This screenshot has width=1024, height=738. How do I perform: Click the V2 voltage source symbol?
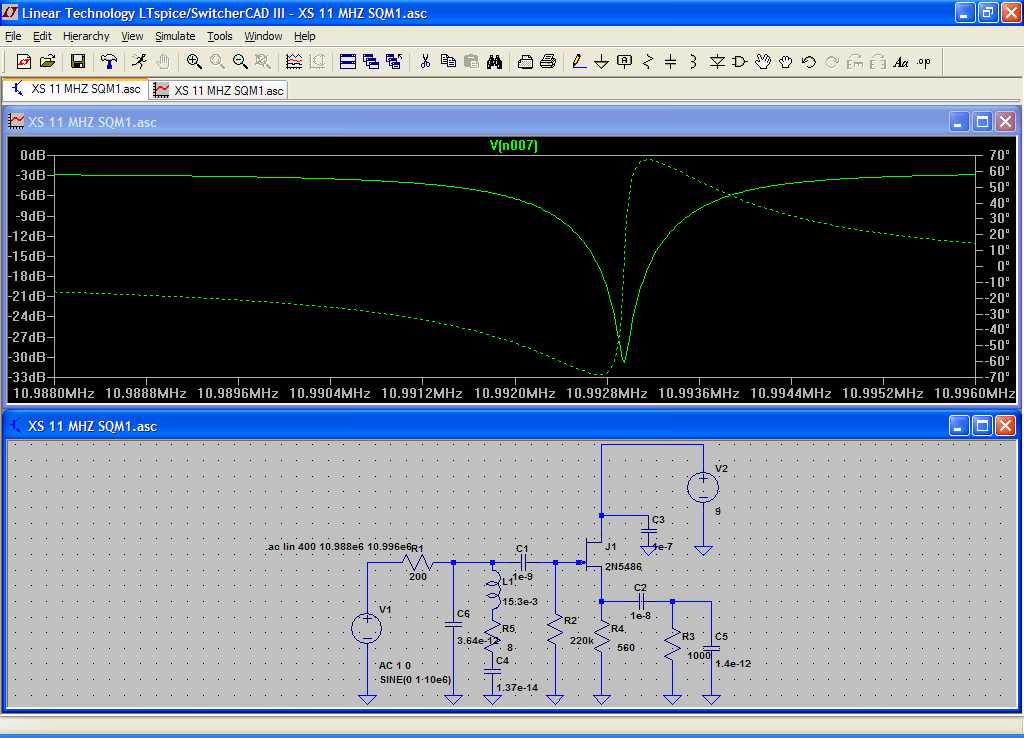(703, 487)
